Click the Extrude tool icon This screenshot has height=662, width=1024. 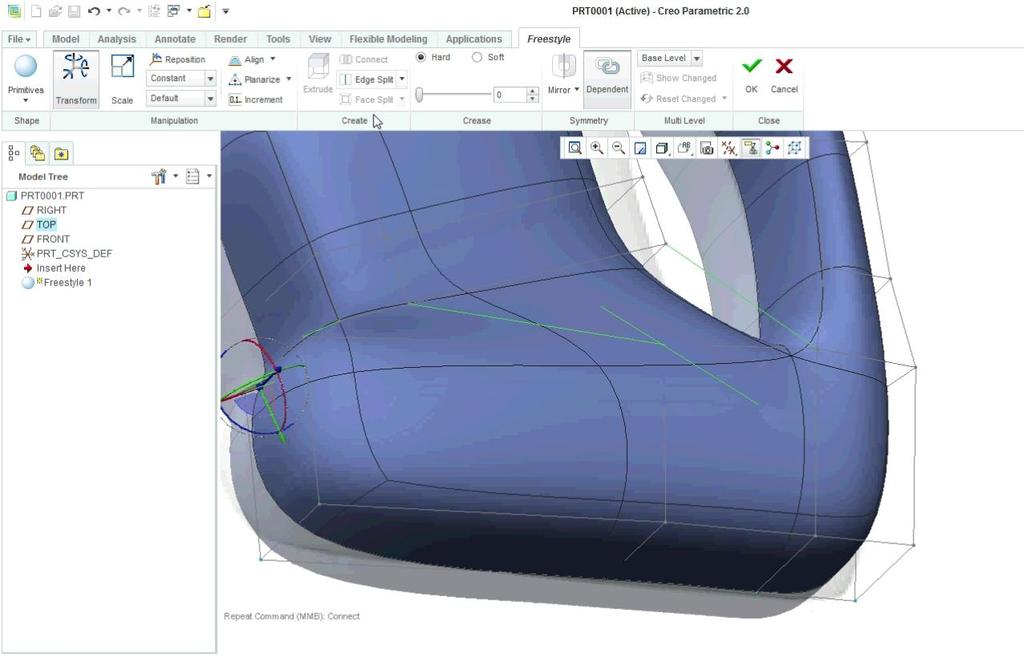[x=318, y=66]
